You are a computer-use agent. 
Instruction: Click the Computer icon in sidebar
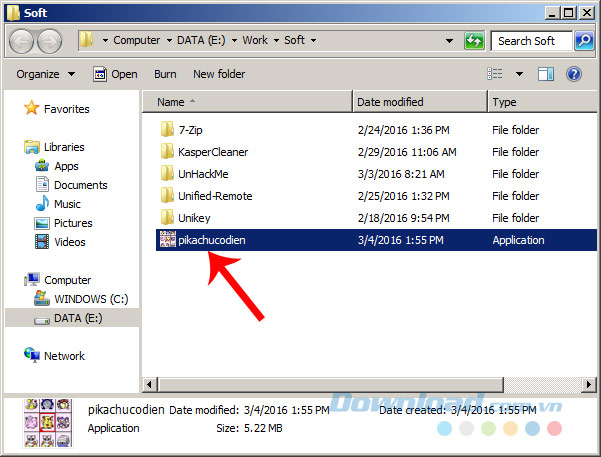click(x=32, y=279)
